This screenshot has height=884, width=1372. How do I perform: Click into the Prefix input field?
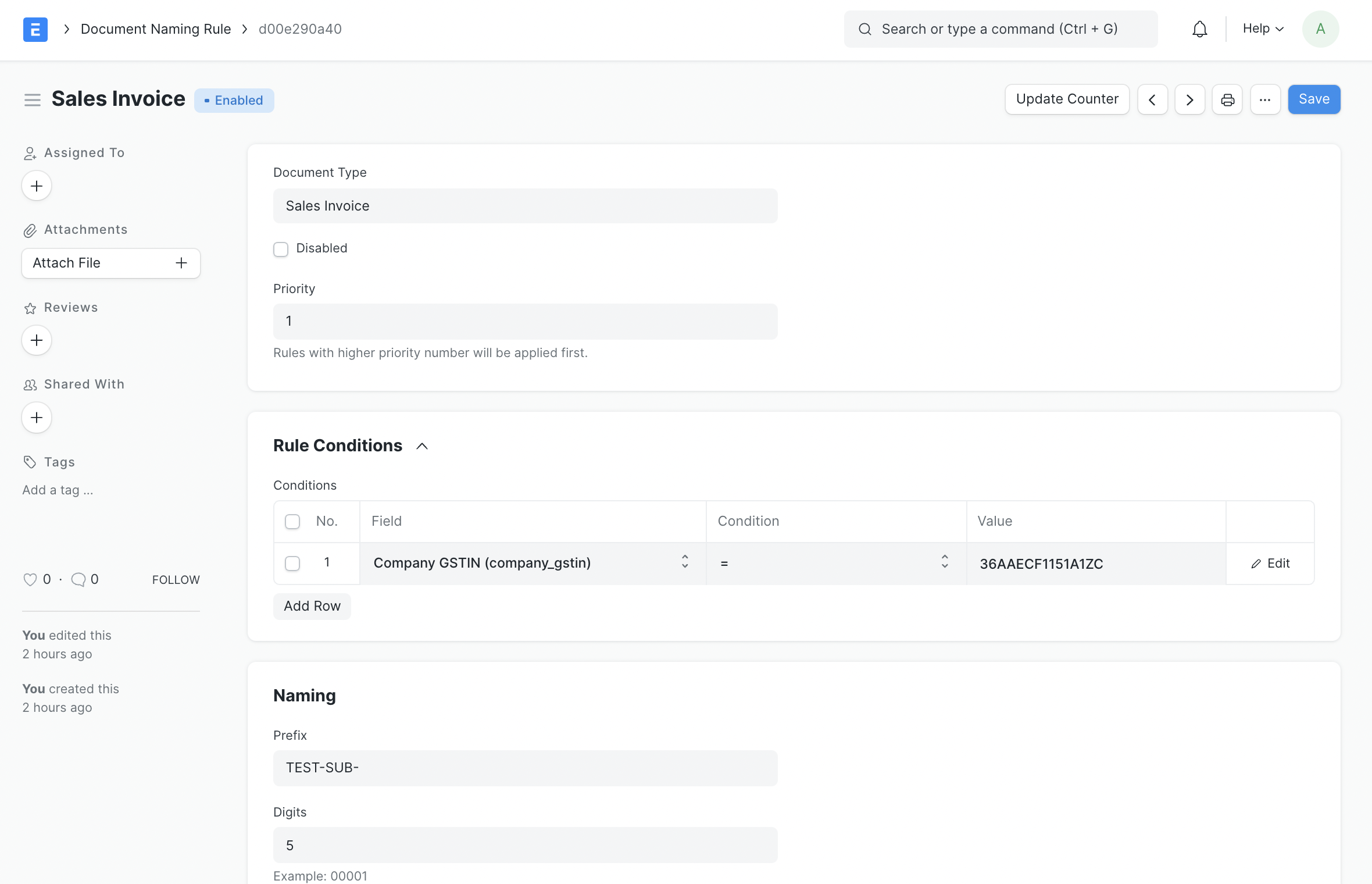click(x=525, y=768)
